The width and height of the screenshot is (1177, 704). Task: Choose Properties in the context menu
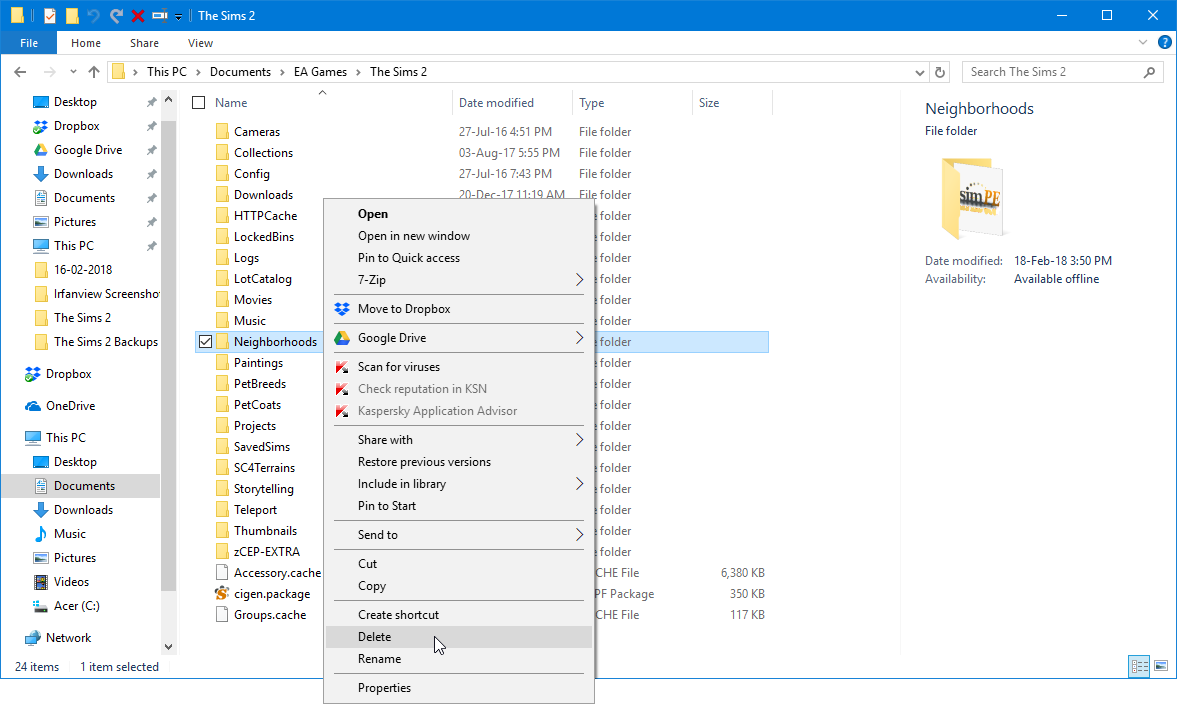[459, 687]
